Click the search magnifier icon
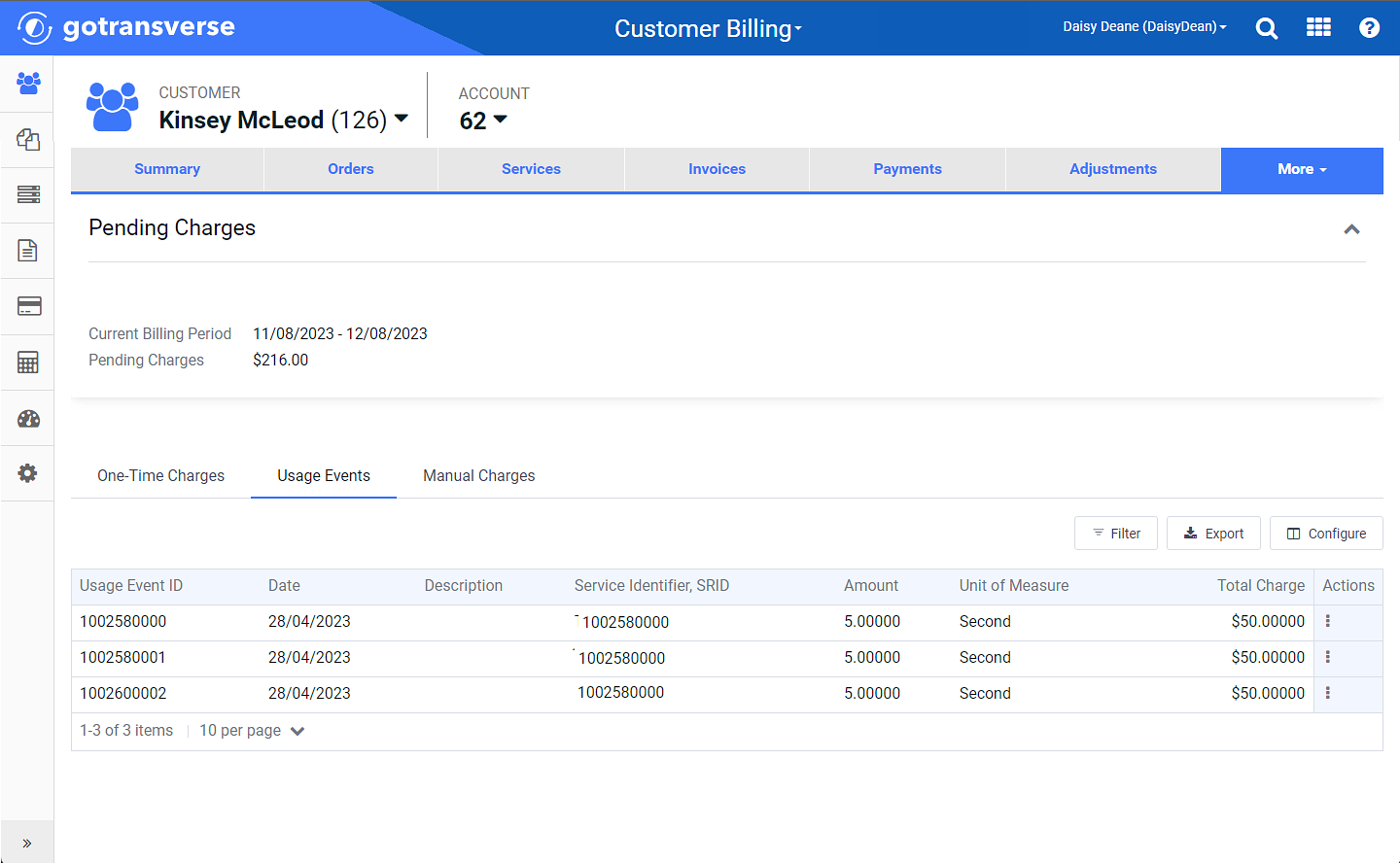Viewport: 1400px width, 863px height. click(x=1267, y=28)
